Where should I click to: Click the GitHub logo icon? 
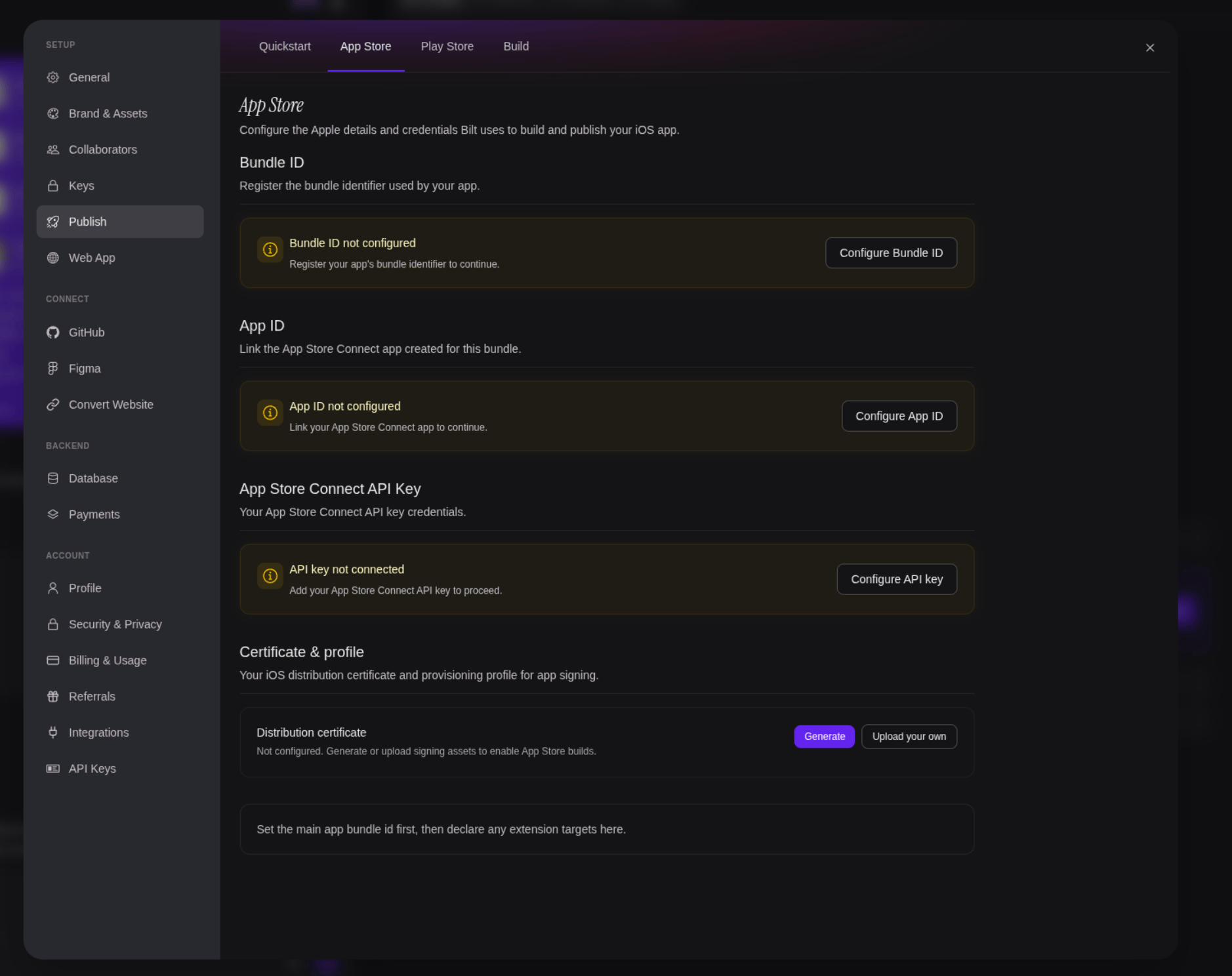[53, 333]
